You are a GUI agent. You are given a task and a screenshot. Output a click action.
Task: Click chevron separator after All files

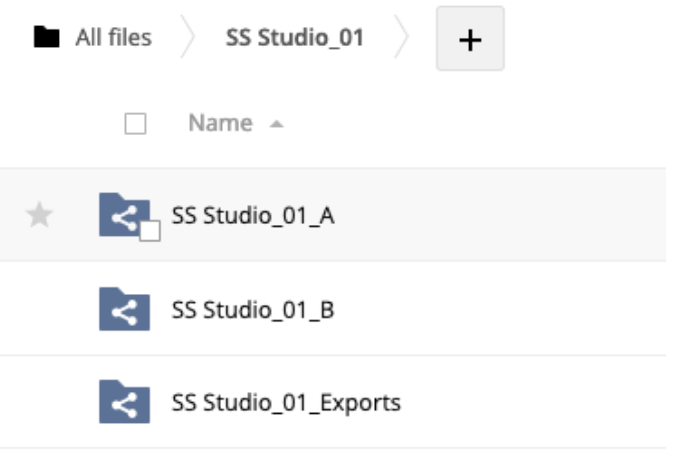point(188,37)
